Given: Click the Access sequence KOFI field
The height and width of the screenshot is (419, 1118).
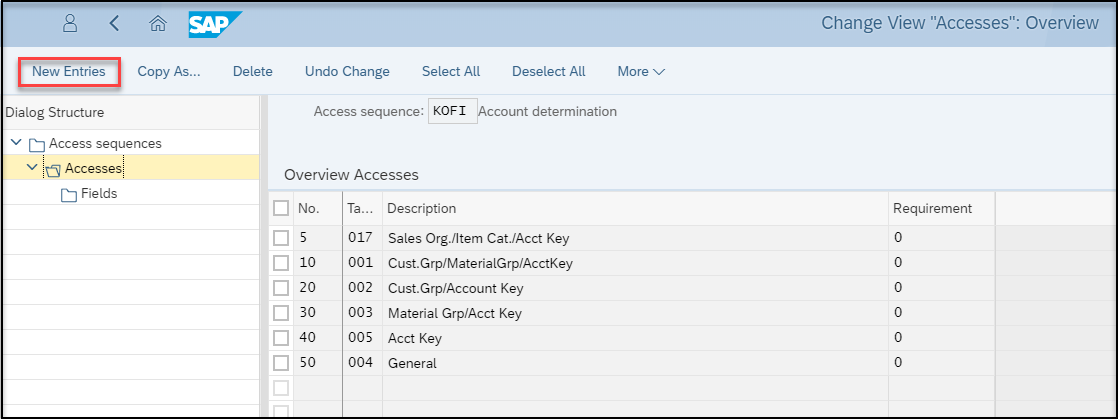Looking at the screenshot, I should click(x=453, y=112).
